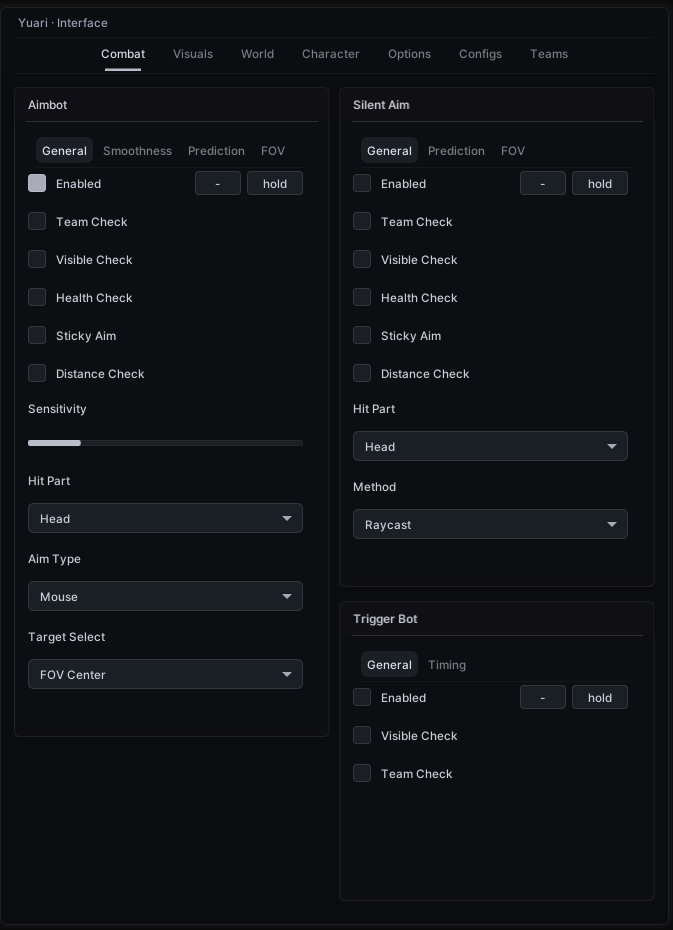Click Aimbot hold mode button

pyautogui.click(x=275, y=183)
